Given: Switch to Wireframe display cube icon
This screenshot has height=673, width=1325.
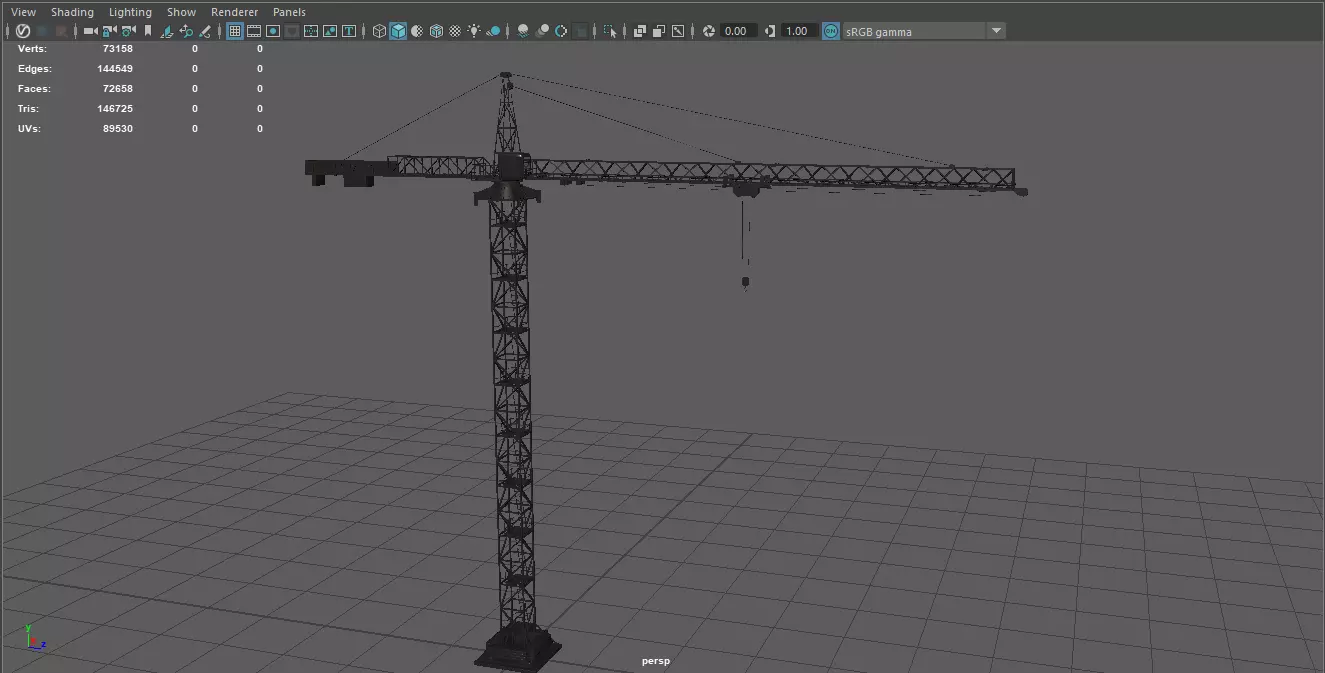Looking at the screenshot, I should 379,31.
